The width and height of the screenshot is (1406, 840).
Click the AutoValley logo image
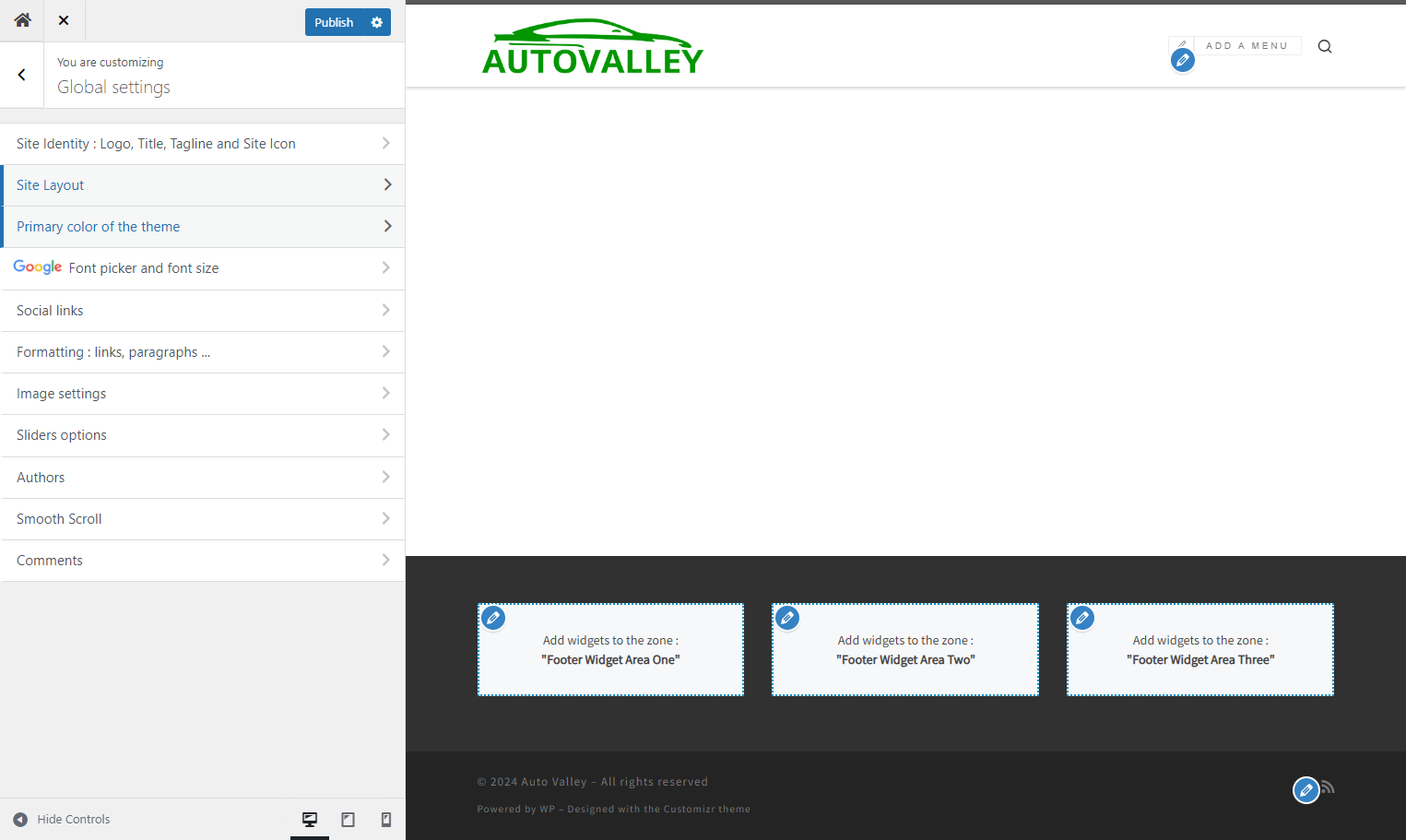pos(592,46)
